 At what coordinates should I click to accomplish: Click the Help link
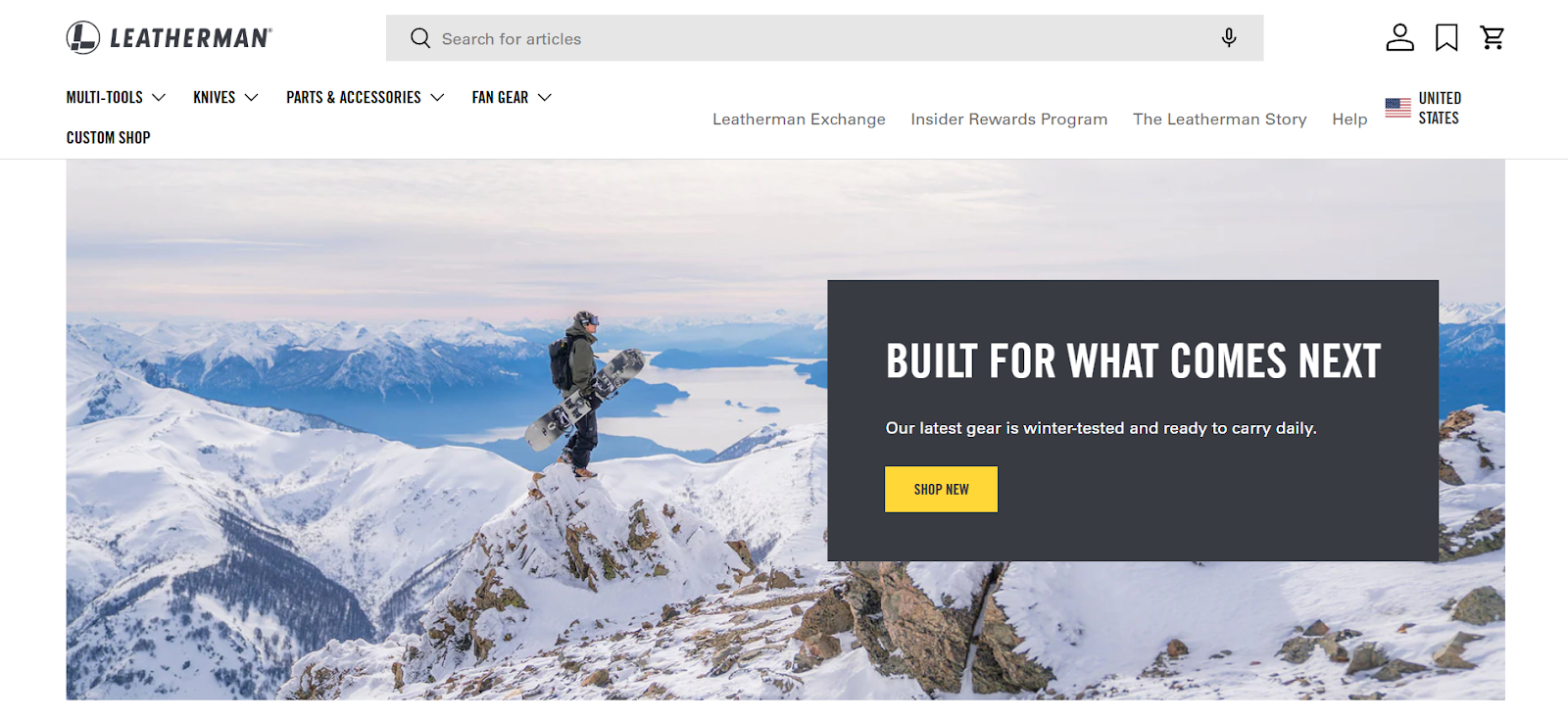click(x=1349, y=119)
